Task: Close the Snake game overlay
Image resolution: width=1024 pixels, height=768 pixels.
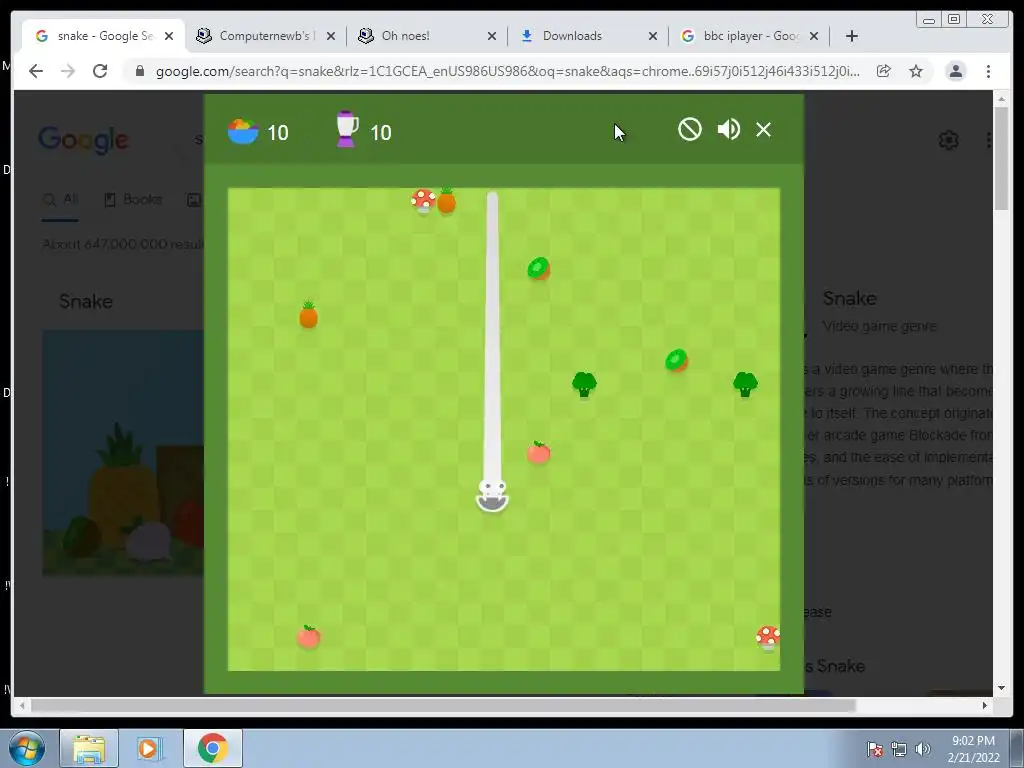Action: [x=763, y=129]
